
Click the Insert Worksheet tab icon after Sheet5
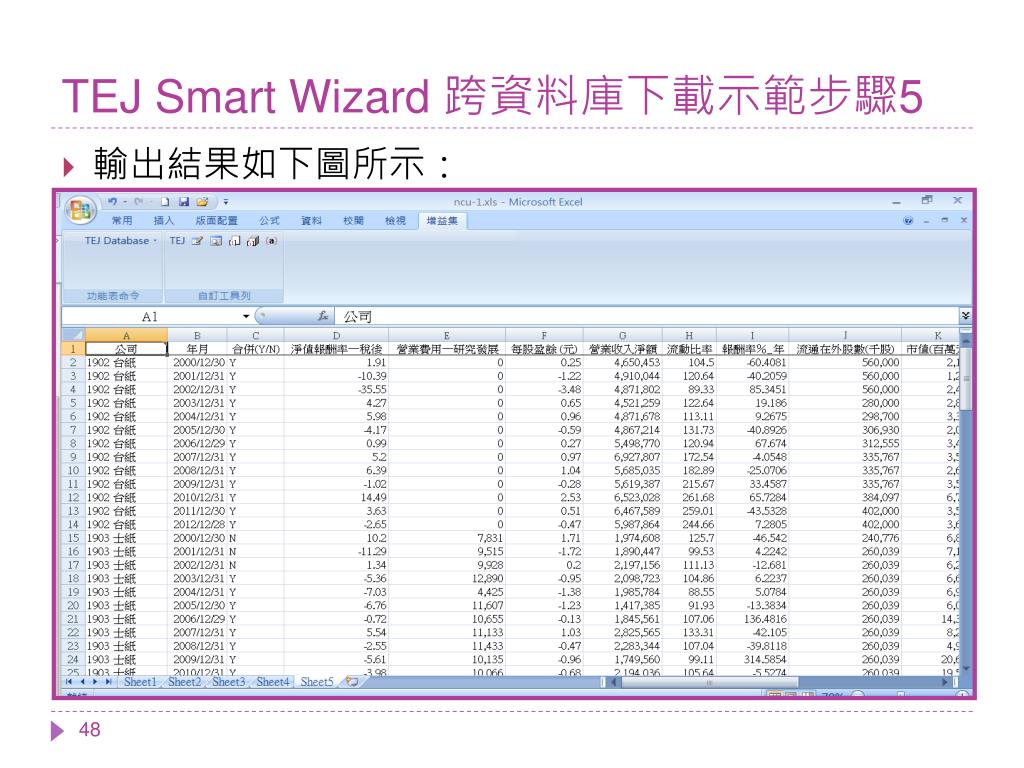[x=353, y=682]
